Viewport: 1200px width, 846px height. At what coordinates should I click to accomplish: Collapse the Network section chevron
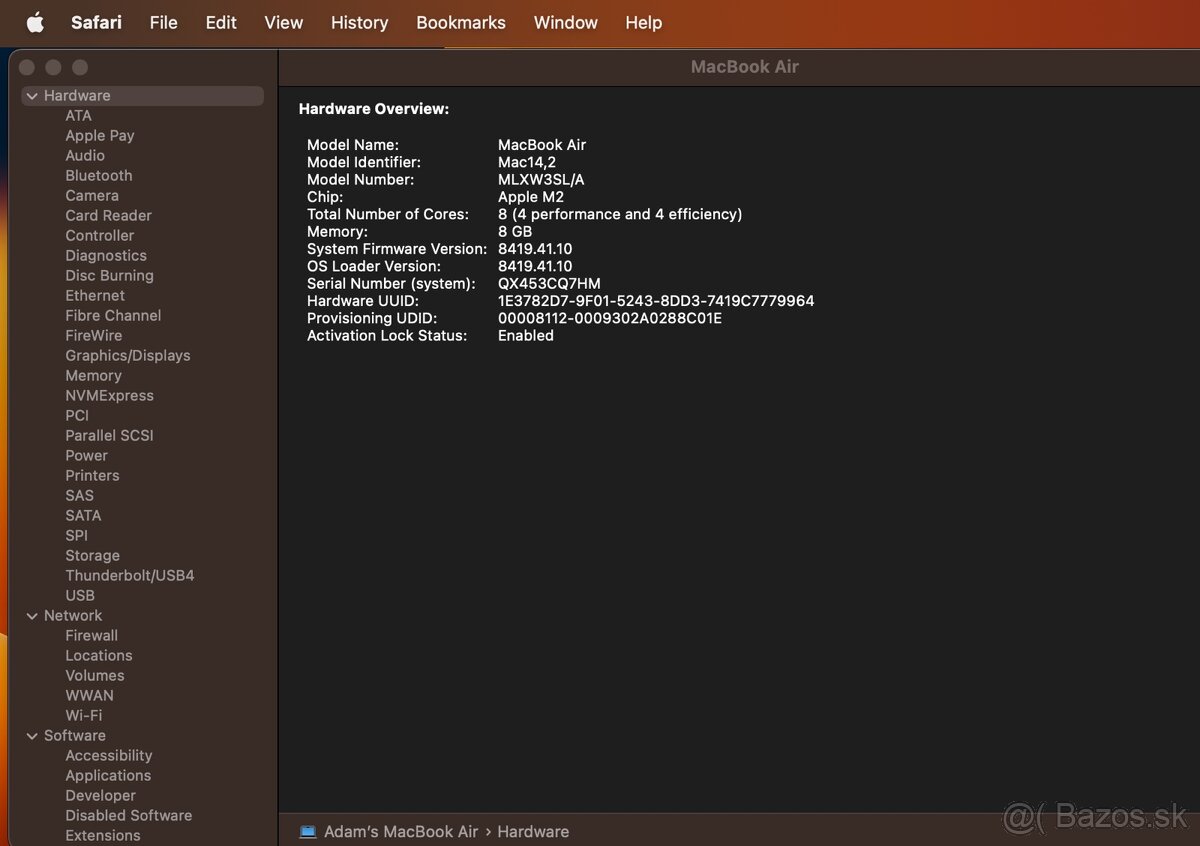point(32,616)
